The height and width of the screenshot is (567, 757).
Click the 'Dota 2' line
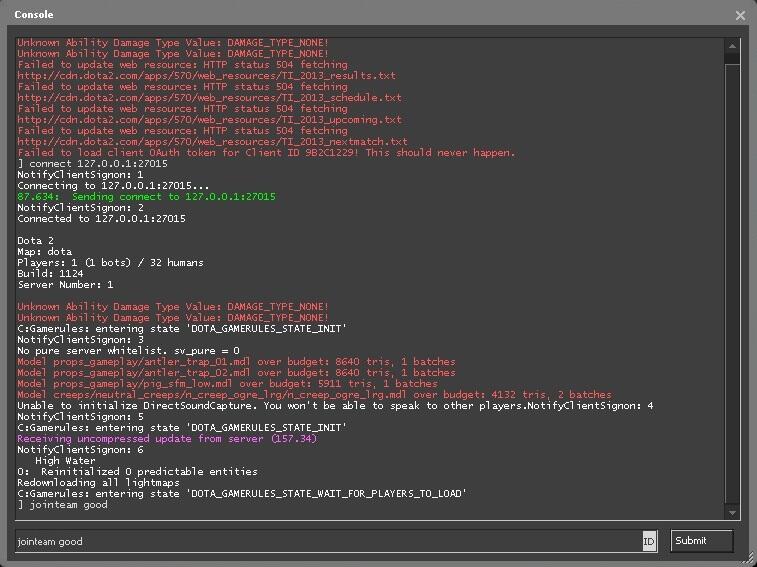[x=35, y=241]
